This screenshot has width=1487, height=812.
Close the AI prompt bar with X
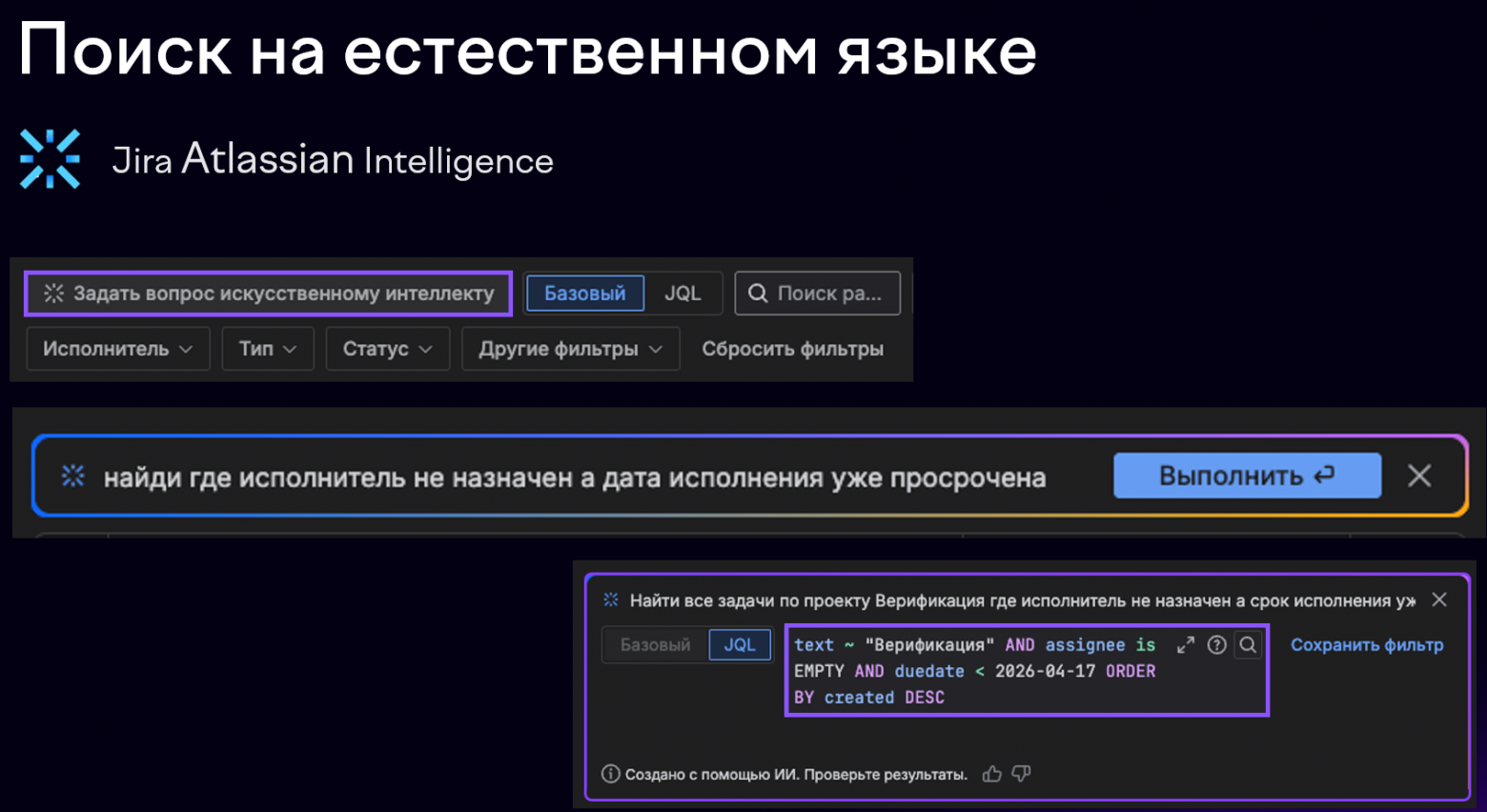pos(1419,476)
